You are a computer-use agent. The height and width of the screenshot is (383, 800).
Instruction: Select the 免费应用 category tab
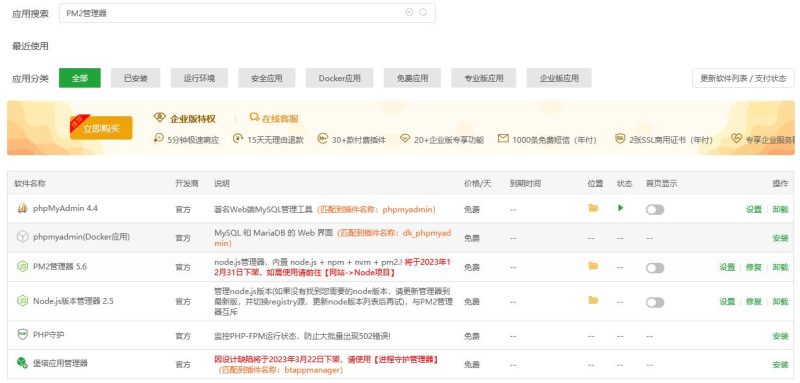(412, 78)
